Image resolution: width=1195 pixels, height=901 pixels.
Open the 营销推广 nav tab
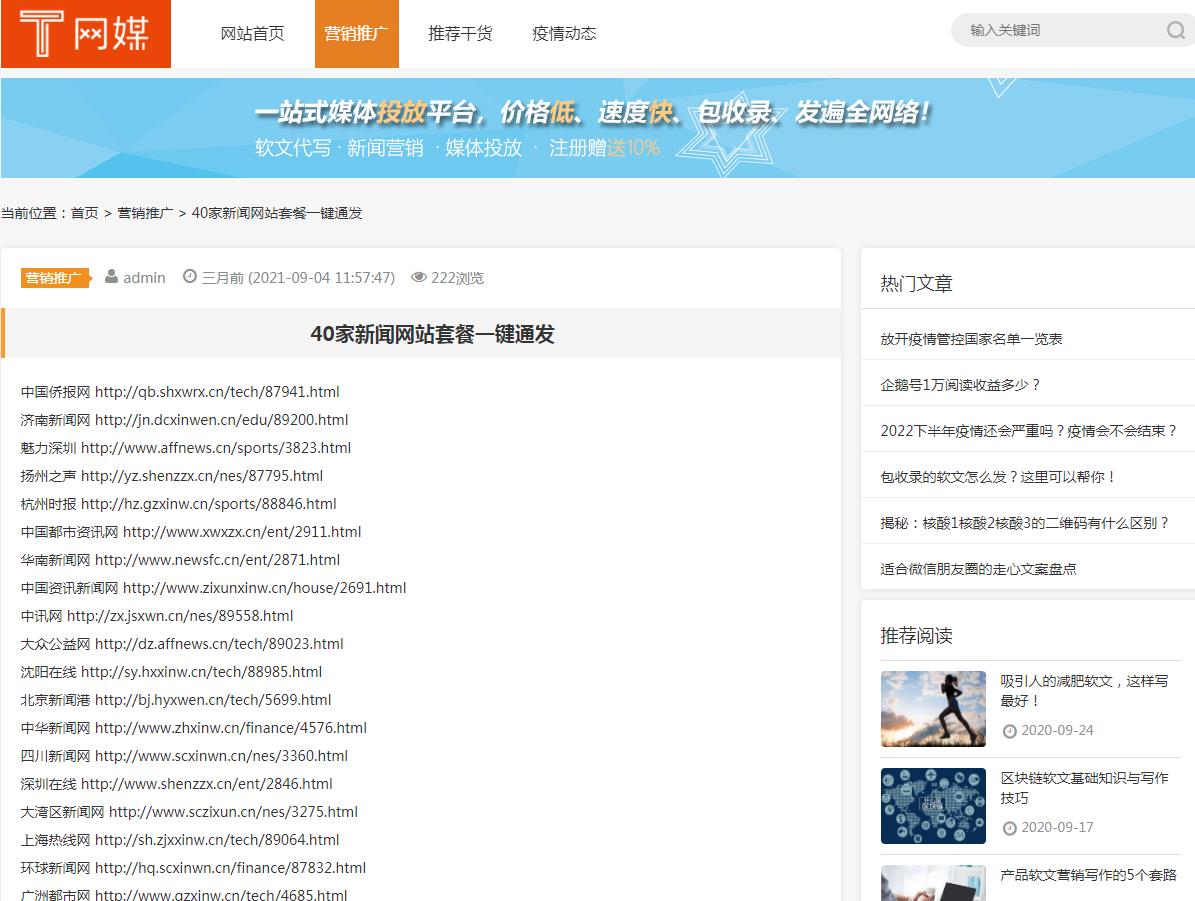pos(357,34)
